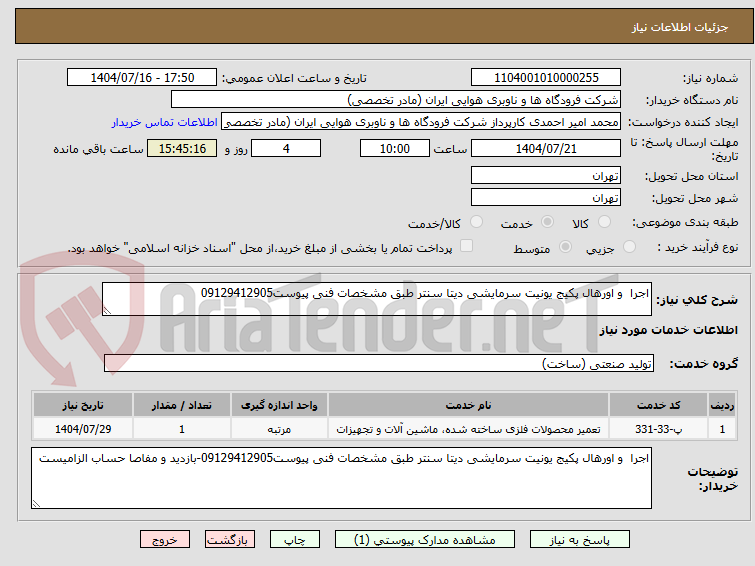Select the کالا radio button
The height and width of the screenshot is (566, 755).
(604, 222)
